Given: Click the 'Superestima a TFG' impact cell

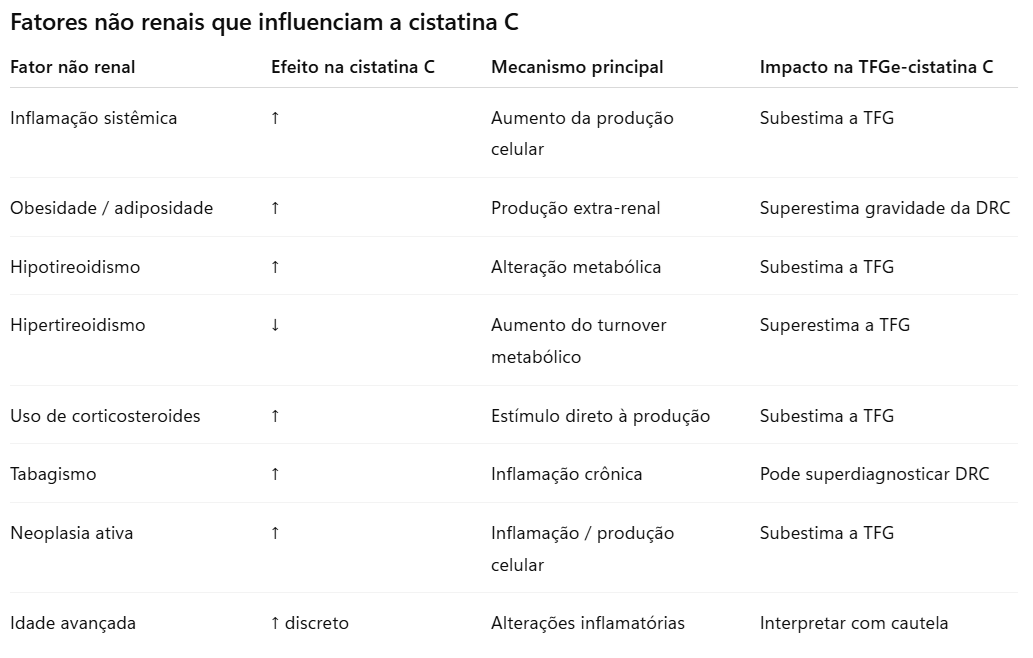Looking at the screenshot, I should [x=834, y=325].
